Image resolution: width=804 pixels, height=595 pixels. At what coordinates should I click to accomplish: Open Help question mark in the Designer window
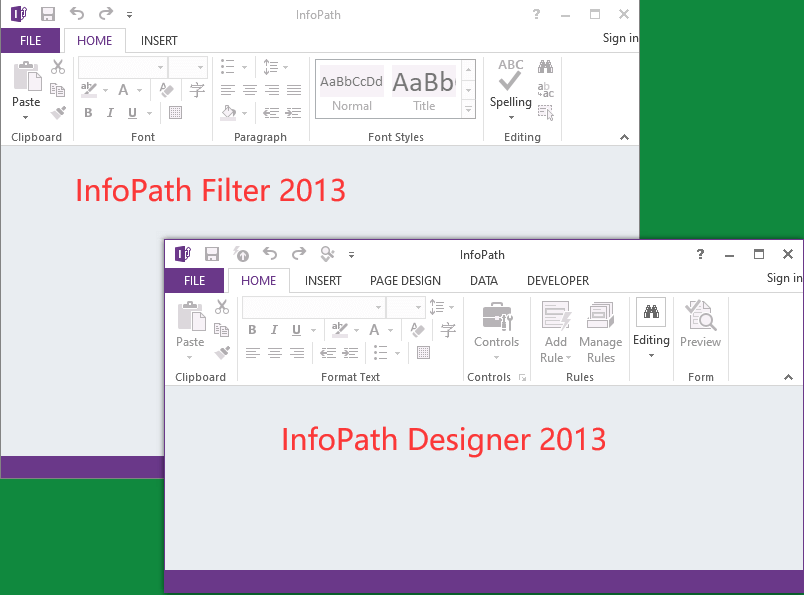(x=700, y=254)
